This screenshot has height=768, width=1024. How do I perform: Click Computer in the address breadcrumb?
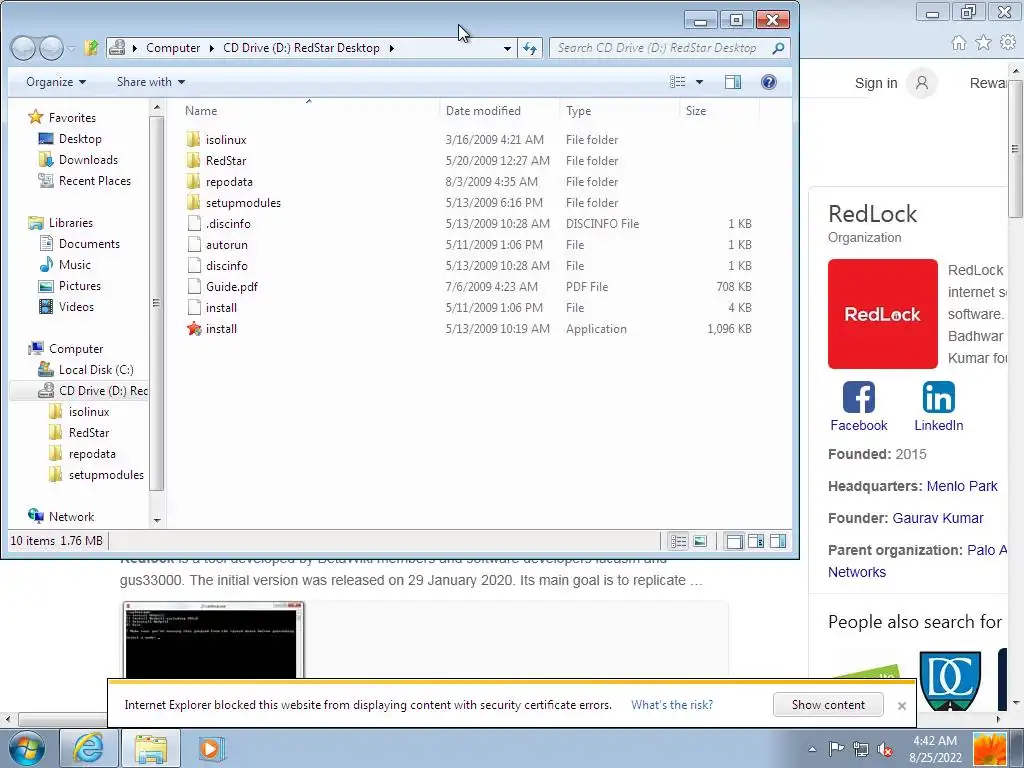click(x=173, y=48)
